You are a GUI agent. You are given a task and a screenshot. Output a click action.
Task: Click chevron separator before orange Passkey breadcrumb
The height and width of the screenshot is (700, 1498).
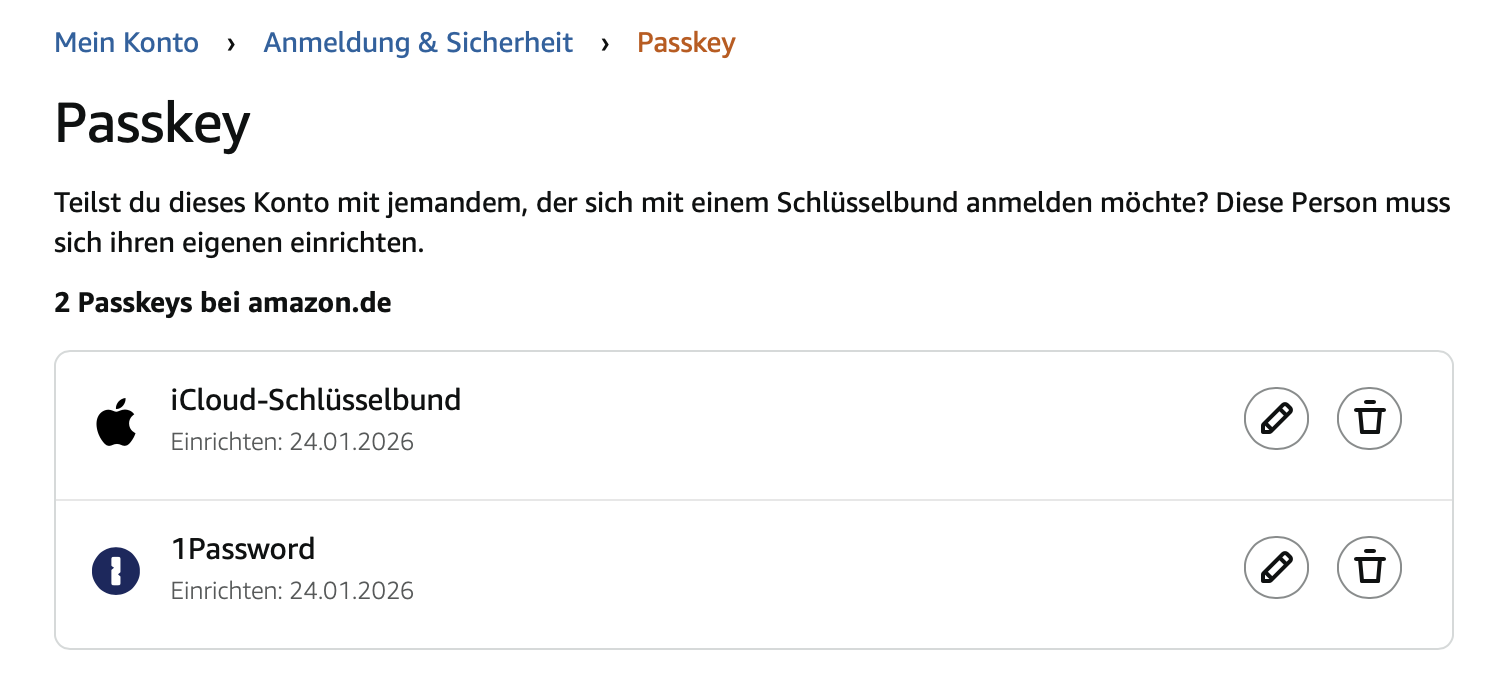tap(605, 44)
